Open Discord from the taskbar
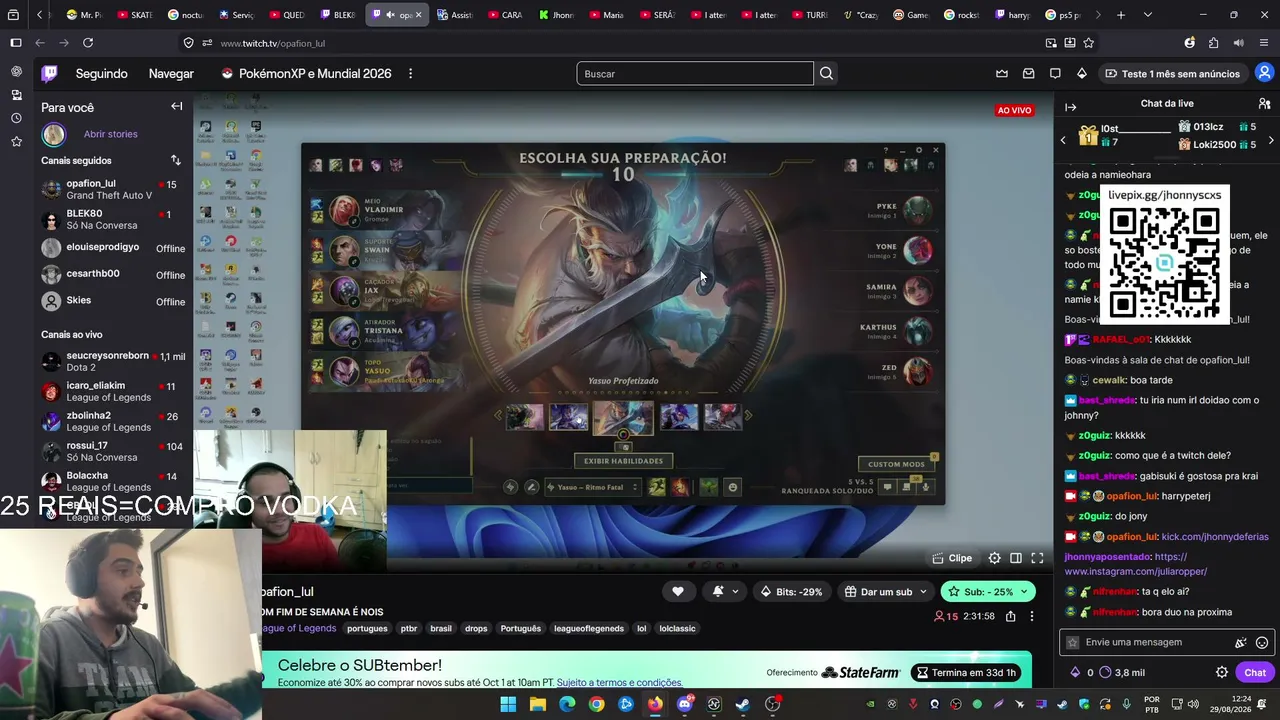The height and width of the screenshot is (720, 1280). 684,704
